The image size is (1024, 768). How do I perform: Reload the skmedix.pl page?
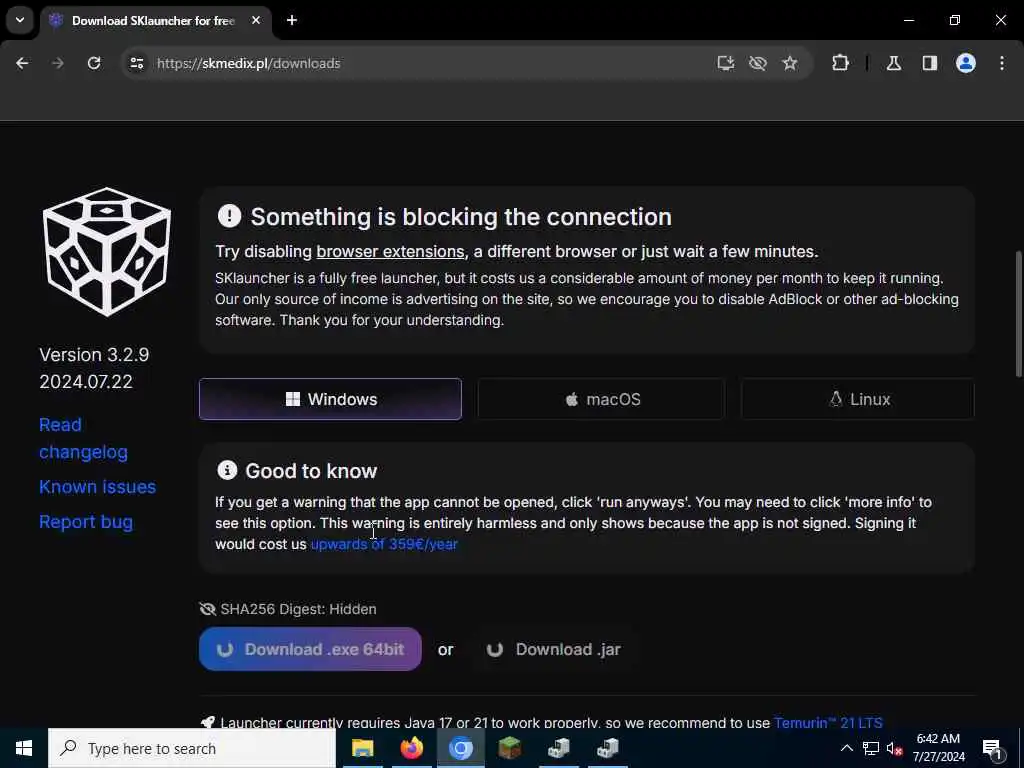(94, 63)
